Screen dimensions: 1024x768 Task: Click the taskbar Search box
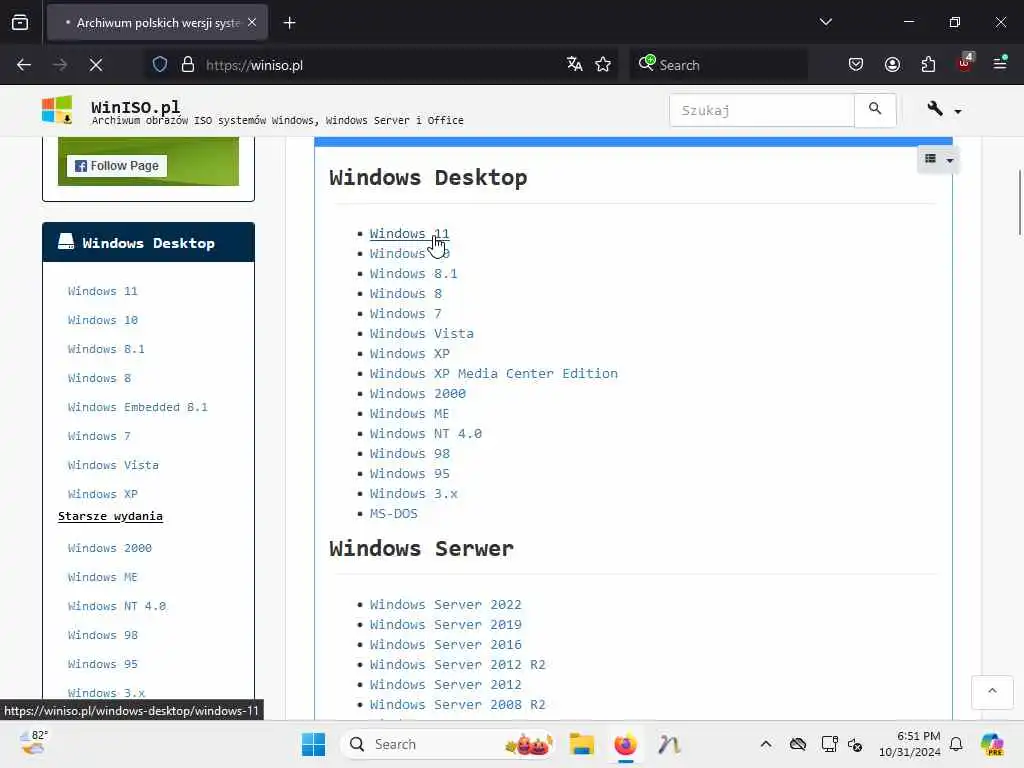[450, 744]
